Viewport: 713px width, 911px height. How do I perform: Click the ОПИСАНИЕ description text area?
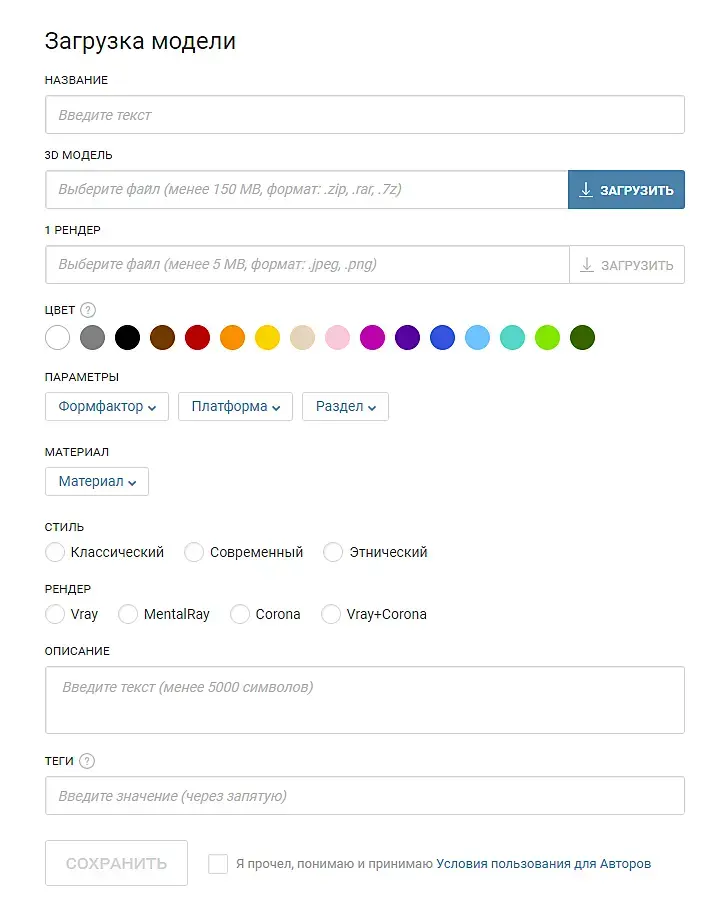(364, 700)
